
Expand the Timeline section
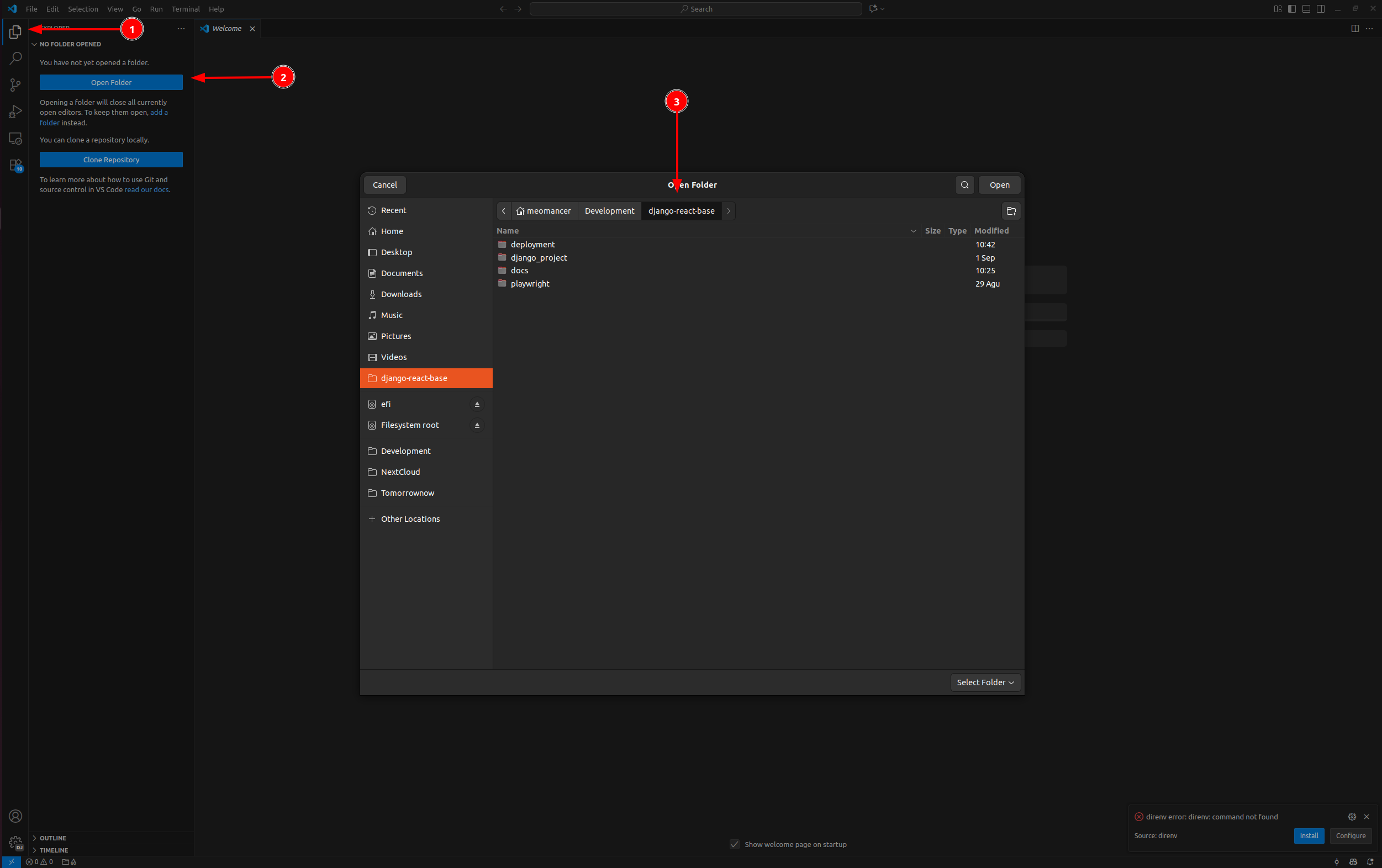point(54,850)
